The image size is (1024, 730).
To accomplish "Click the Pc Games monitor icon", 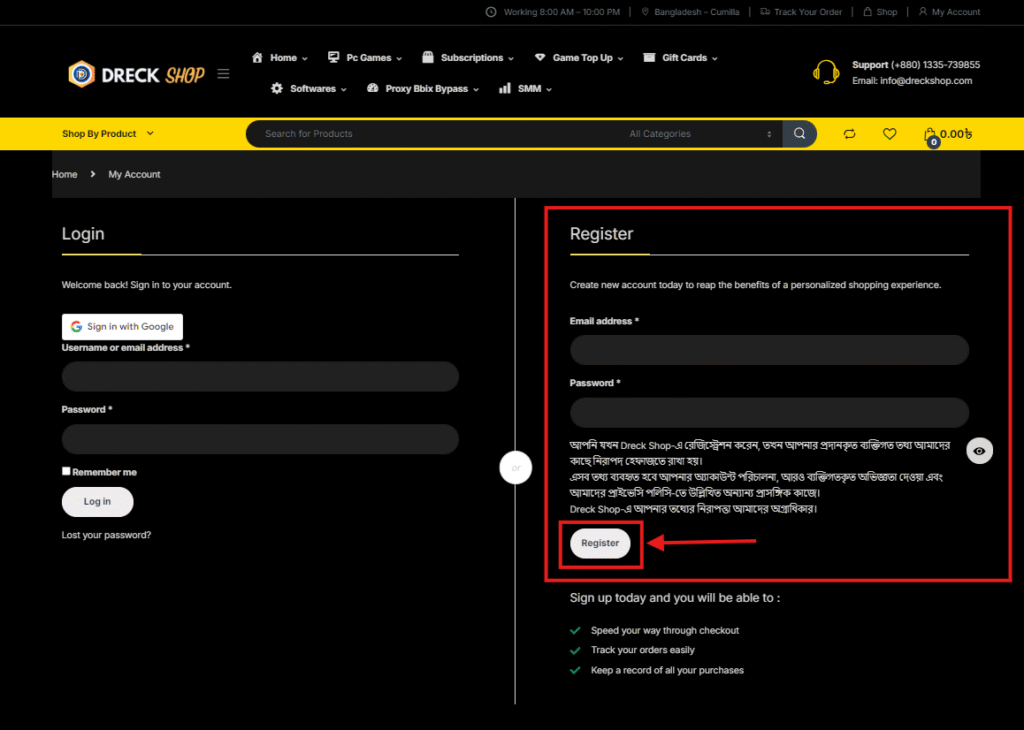I will pos(333,57).
